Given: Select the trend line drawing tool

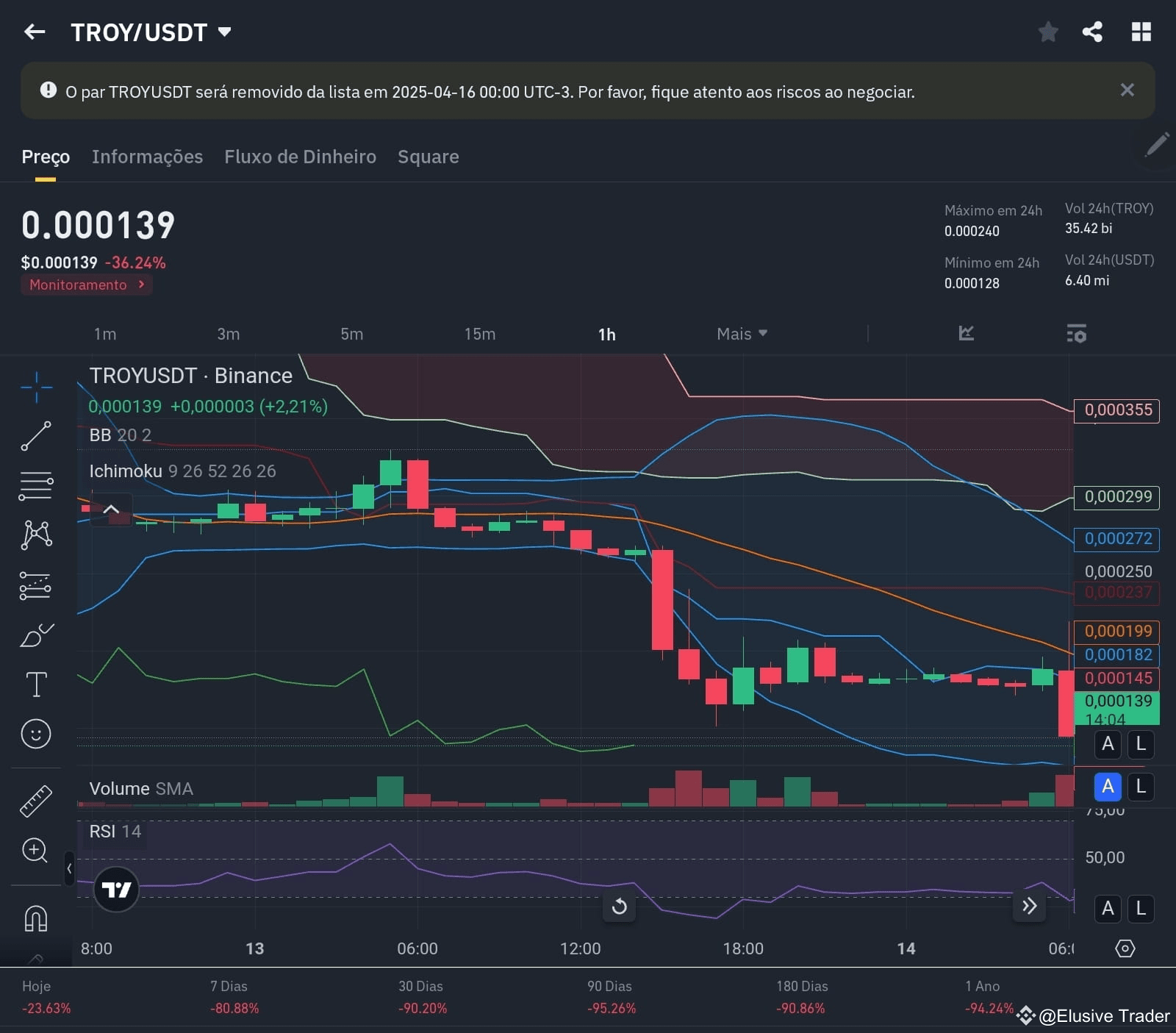Looking at the screenshot, I should 36,436.
